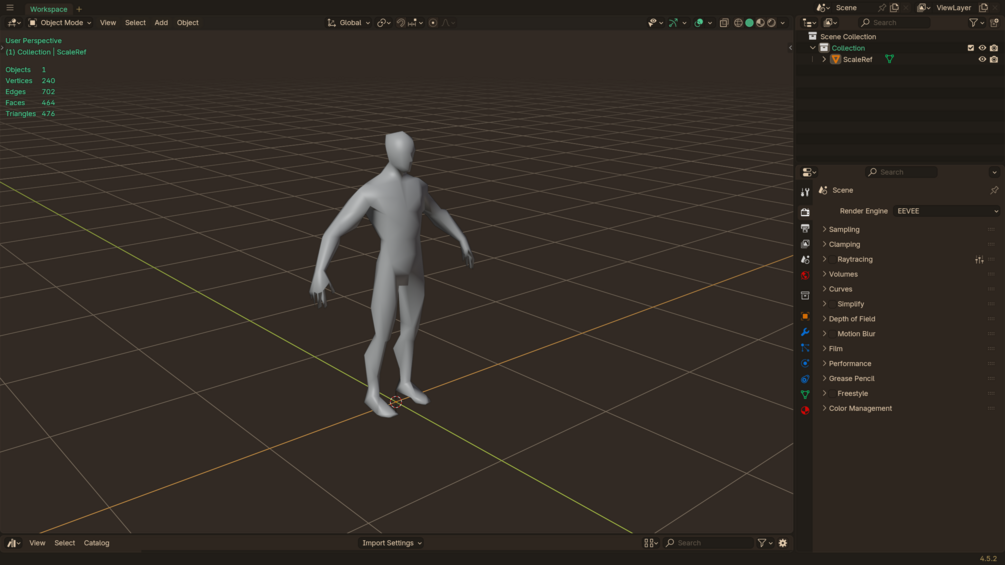1005x565 pixels.
Task: Select solid viewport shading
Action: click(749, 22)
